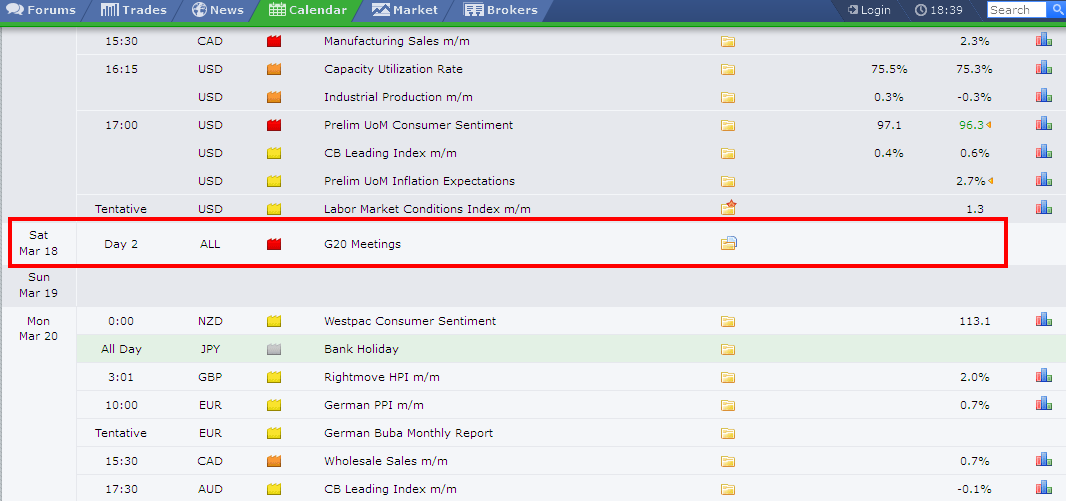Open detail folder for USD CB Leading Index
The height and width of the screenshot is (501, 1066).
point(728,153)
